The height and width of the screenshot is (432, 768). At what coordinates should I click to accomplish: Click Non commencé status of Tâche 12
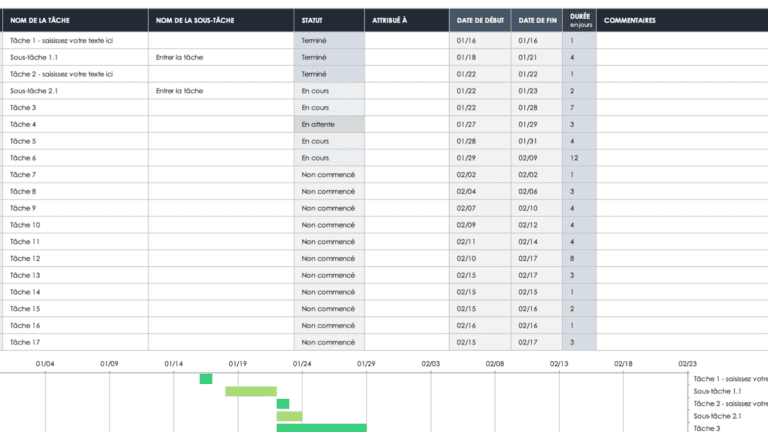[x=329, y=258]
